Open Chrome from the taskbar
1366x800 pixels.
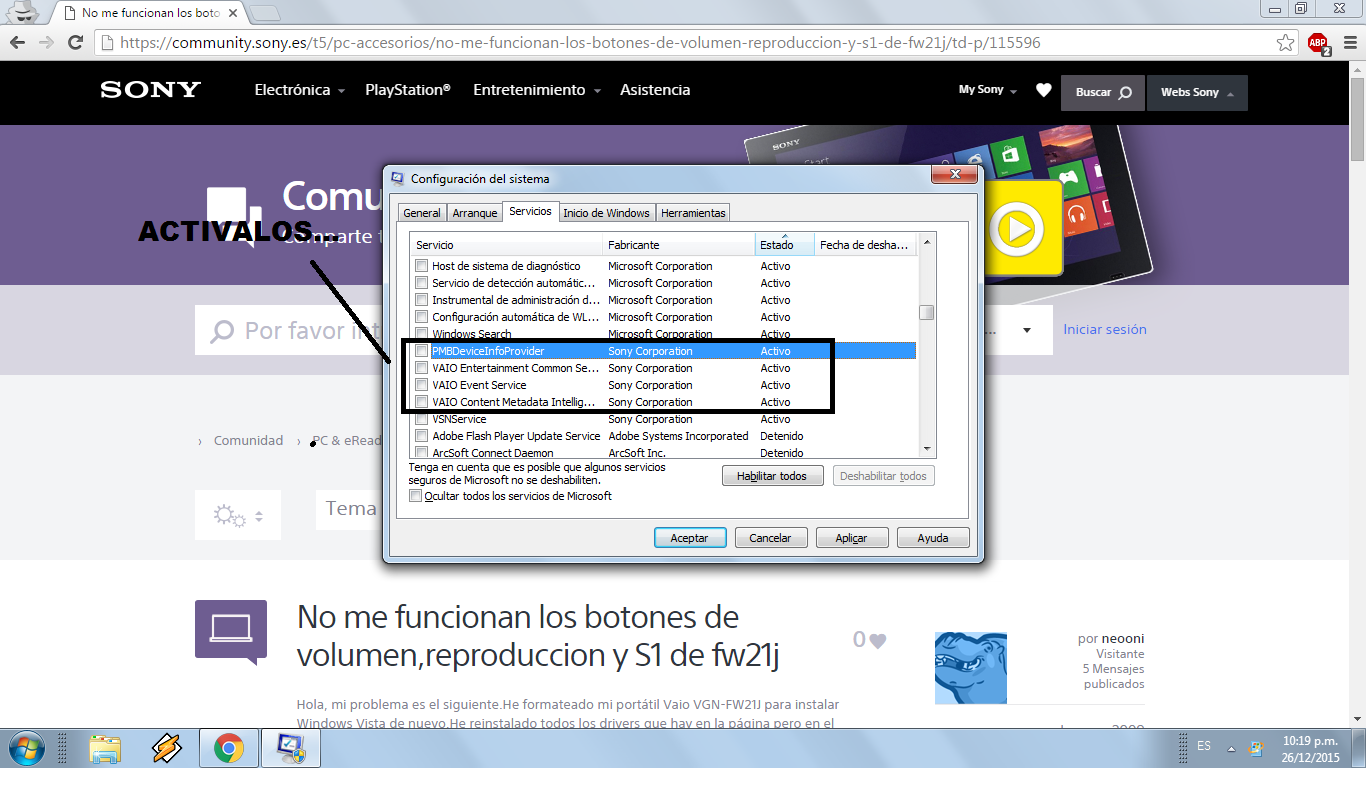tap(229, 748)
